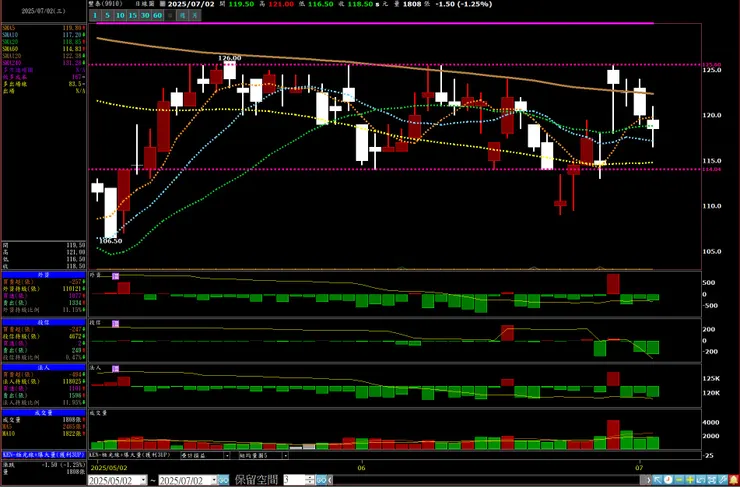Open the overlay indicator dropdown below volume chart

click(x=227, y=455)
